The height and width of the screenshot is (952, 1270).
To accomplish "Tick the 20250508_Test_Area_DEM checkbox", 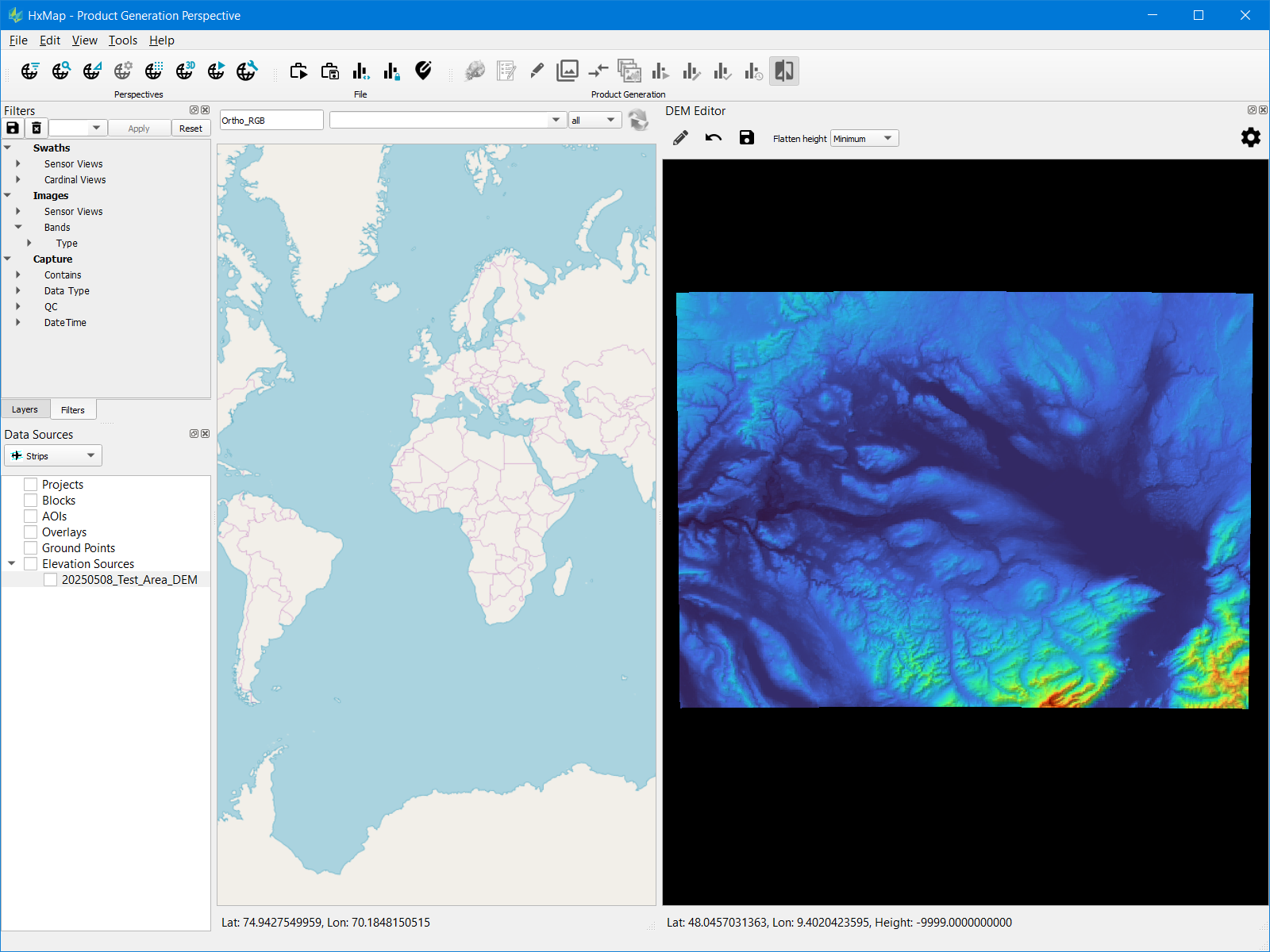I will [x=51, y=580].
